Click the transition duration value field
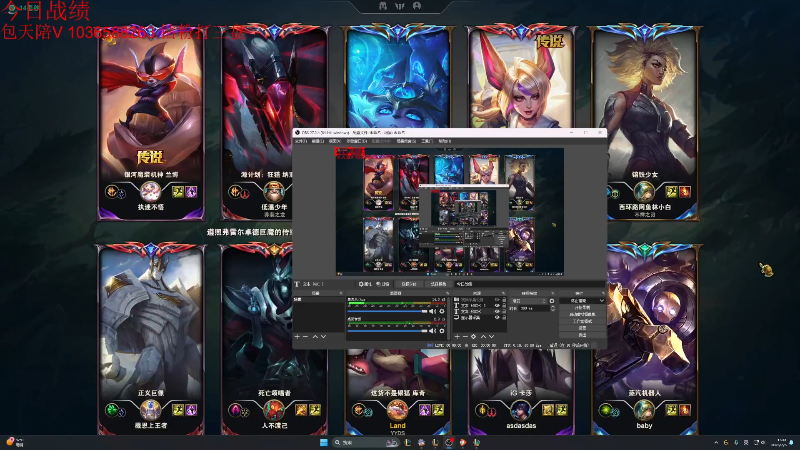The image size is (800, 450). [534, 308]
